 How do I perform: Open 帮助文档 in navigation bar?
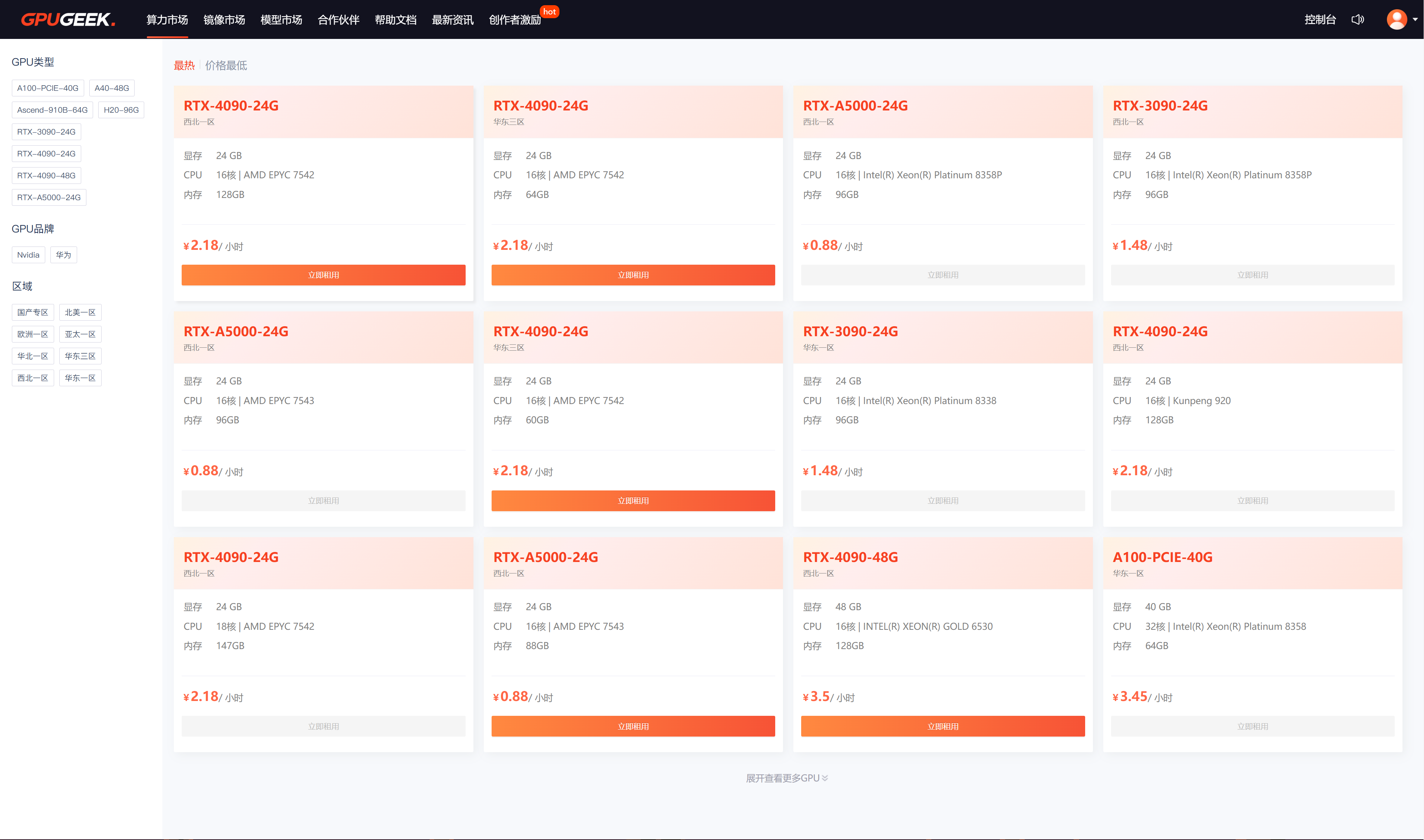click(x=396, y=20)
